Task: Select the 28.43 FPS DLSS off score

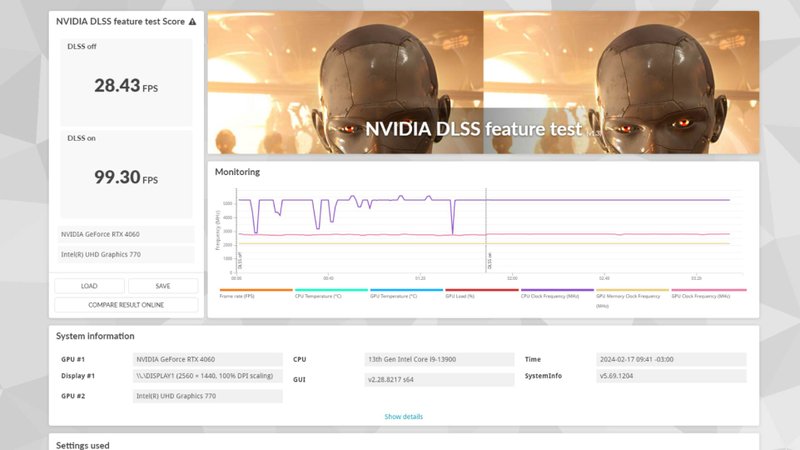Action: point(126,85)
